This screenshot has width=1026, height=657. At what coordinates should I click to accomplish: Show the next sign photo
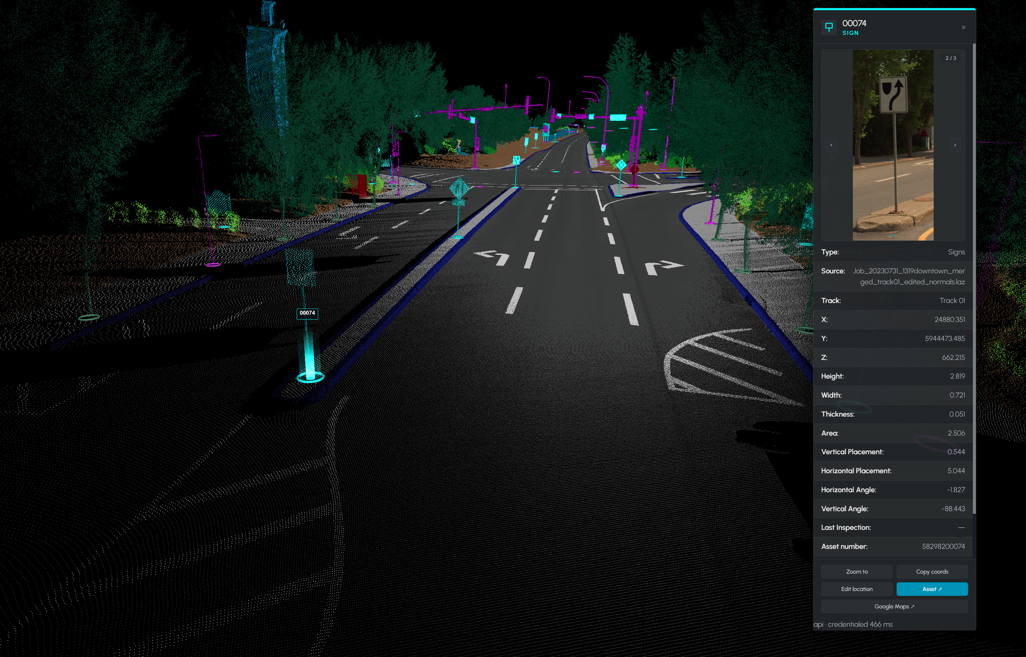pyautogui.click(x=955, y=145)
